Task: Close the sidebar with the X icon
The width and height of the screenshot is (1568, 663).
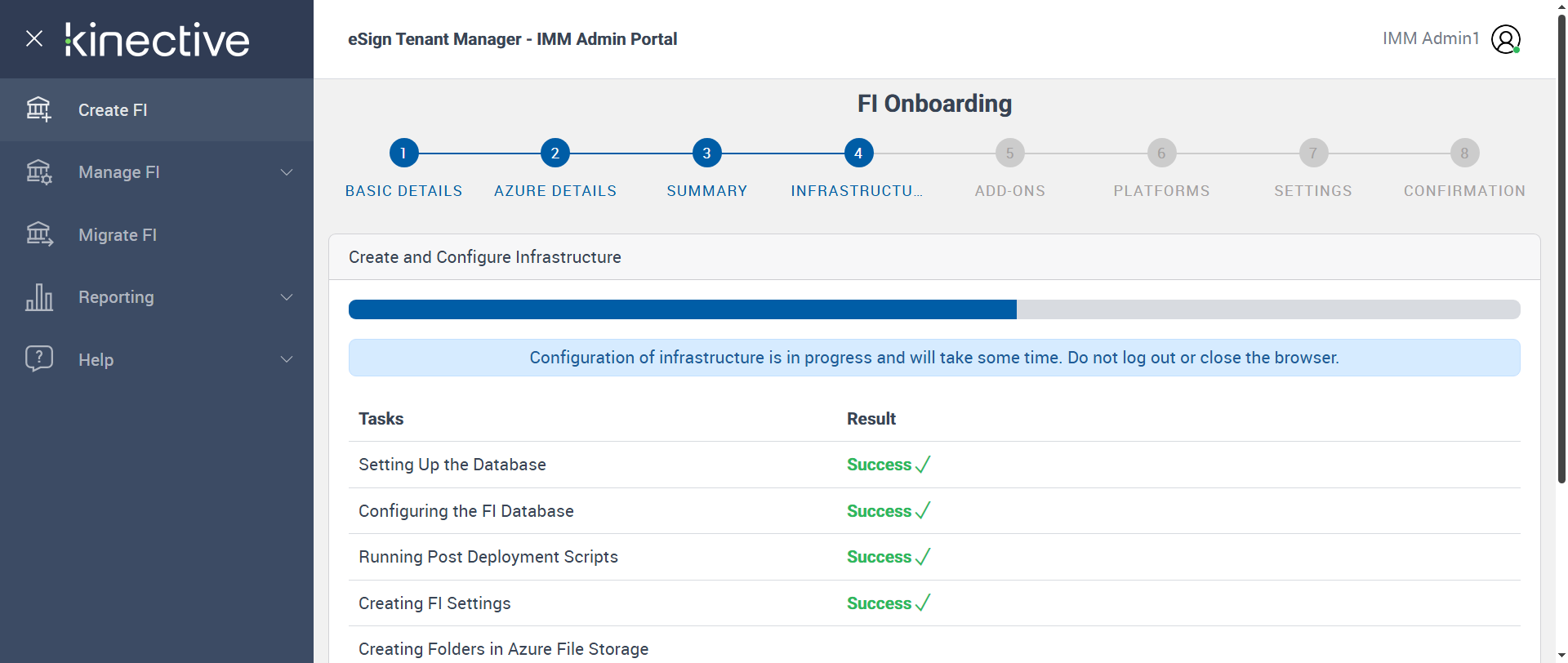Action: (x=34, y=38)
